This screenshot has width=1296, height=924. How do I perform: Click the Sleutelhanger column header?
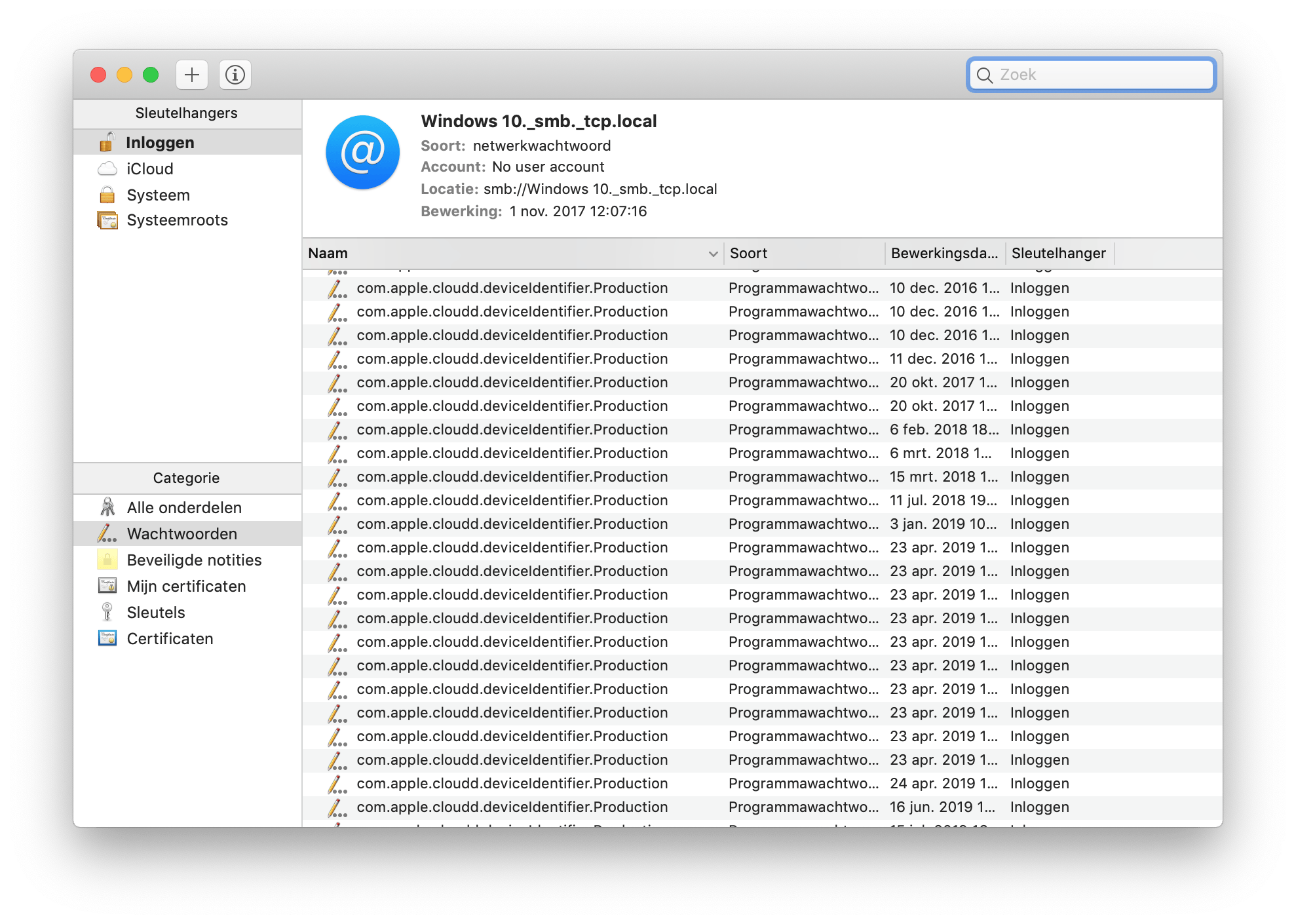pos(1058,254)
